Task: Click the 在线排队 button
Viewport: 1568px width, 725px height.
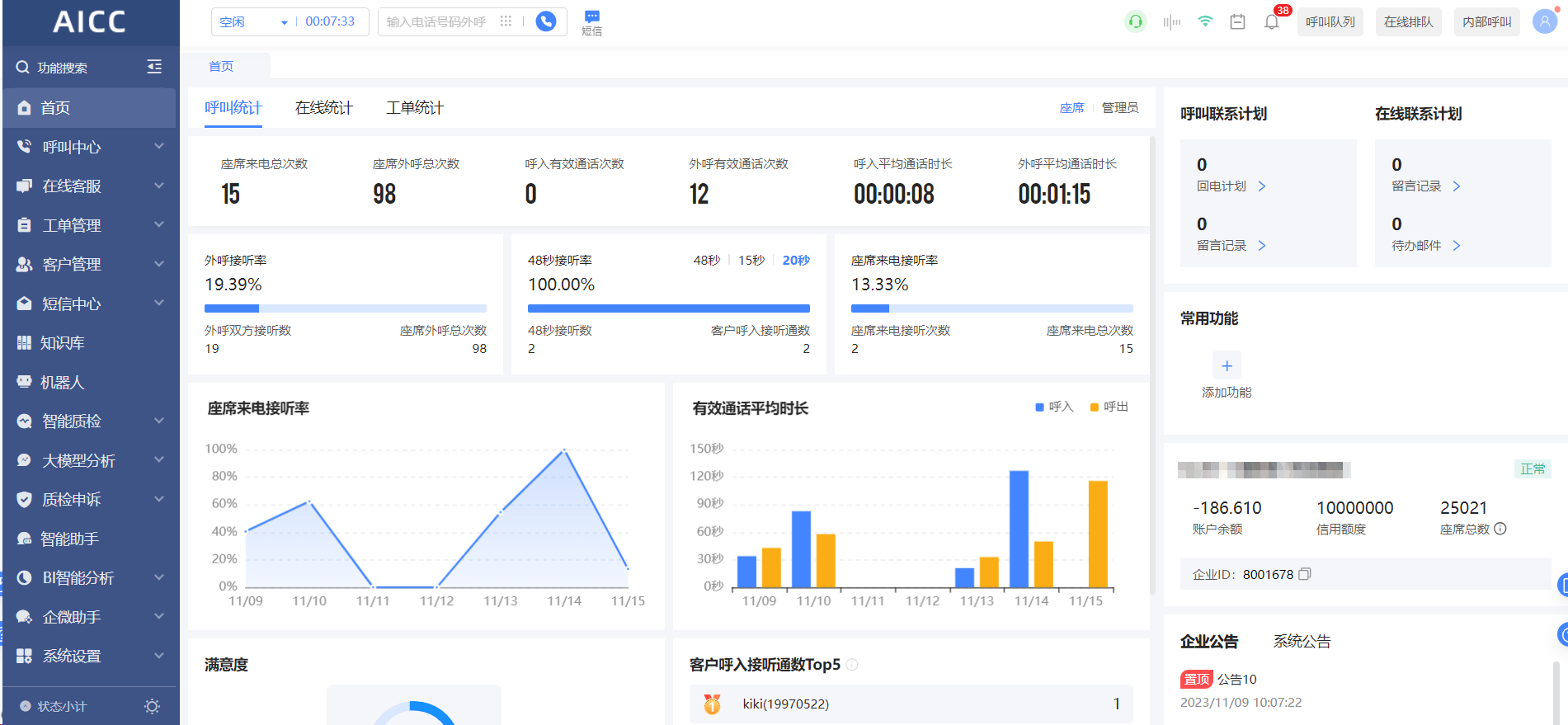Action: (1409, 22)
